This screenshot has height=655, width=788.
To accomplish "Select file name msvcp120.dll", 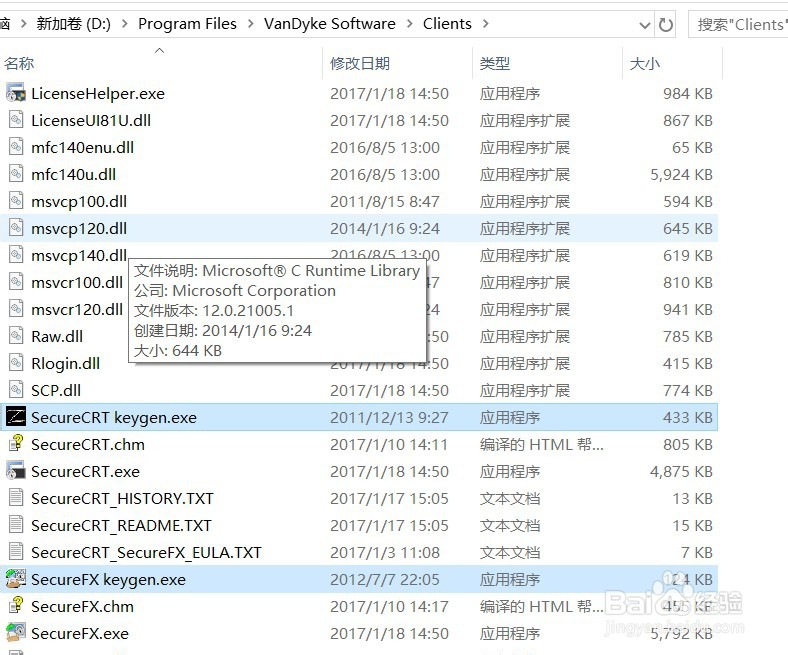I will point(79,228).
